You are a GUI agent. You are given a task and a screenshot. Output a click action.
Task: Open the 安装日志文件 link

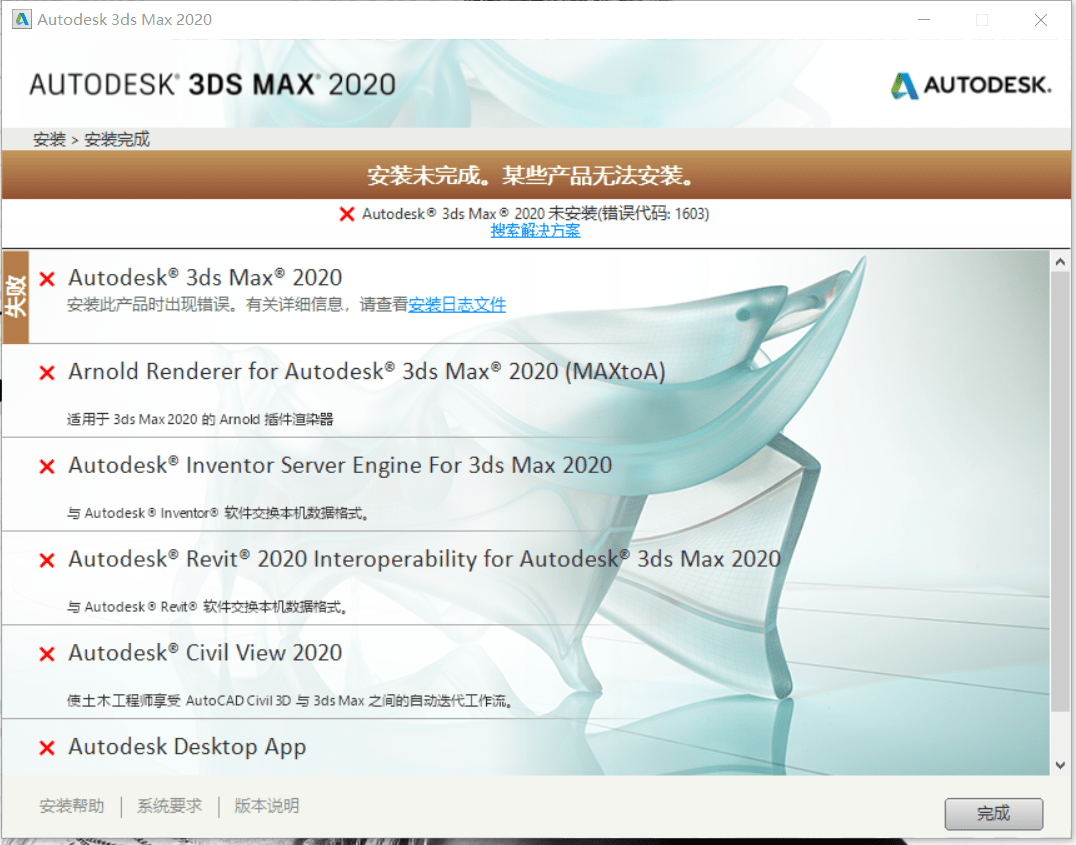pos(457,305)
